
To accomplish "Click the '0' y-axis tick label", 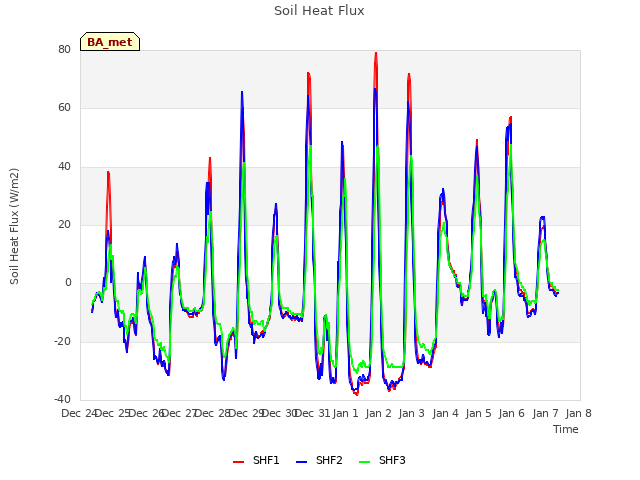I will click(x=68, y=282).
